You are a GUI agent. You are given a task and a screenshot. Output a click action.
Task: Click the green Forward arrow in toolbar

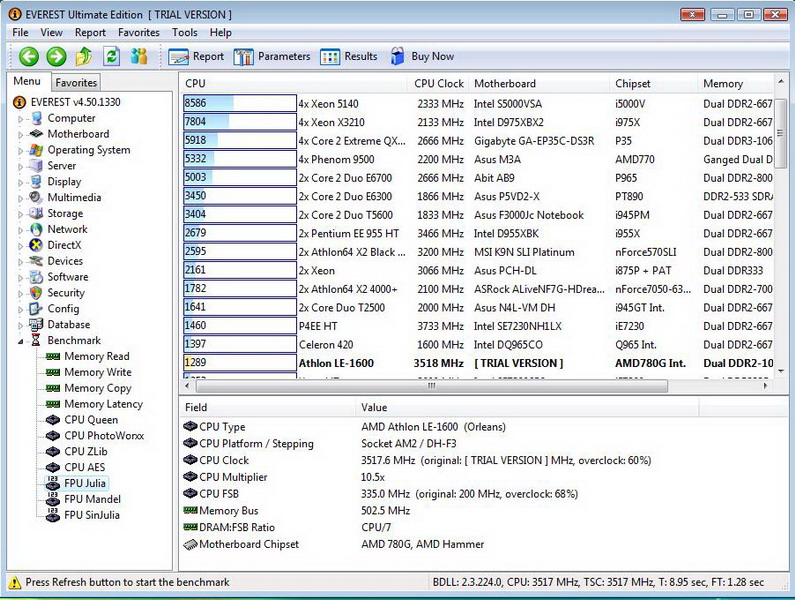click(56, 57)
